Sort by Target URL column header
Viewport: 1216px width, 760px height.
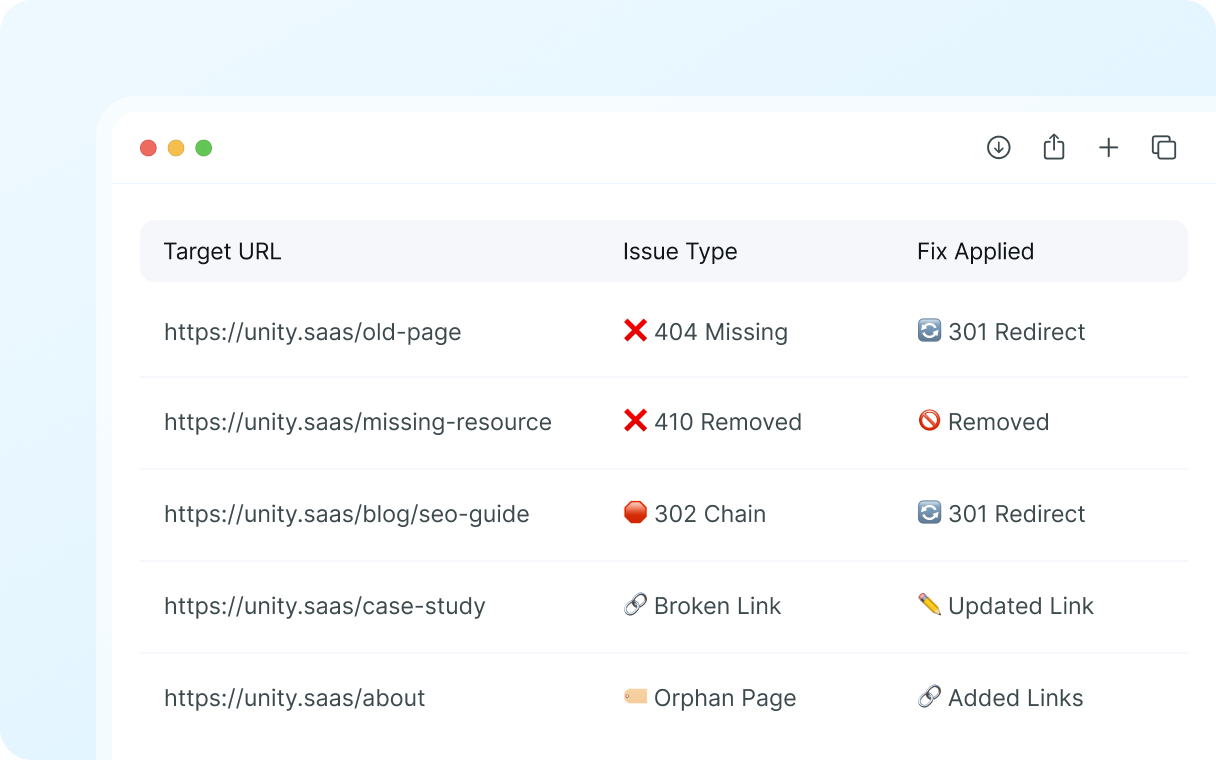tap(222, 252)
